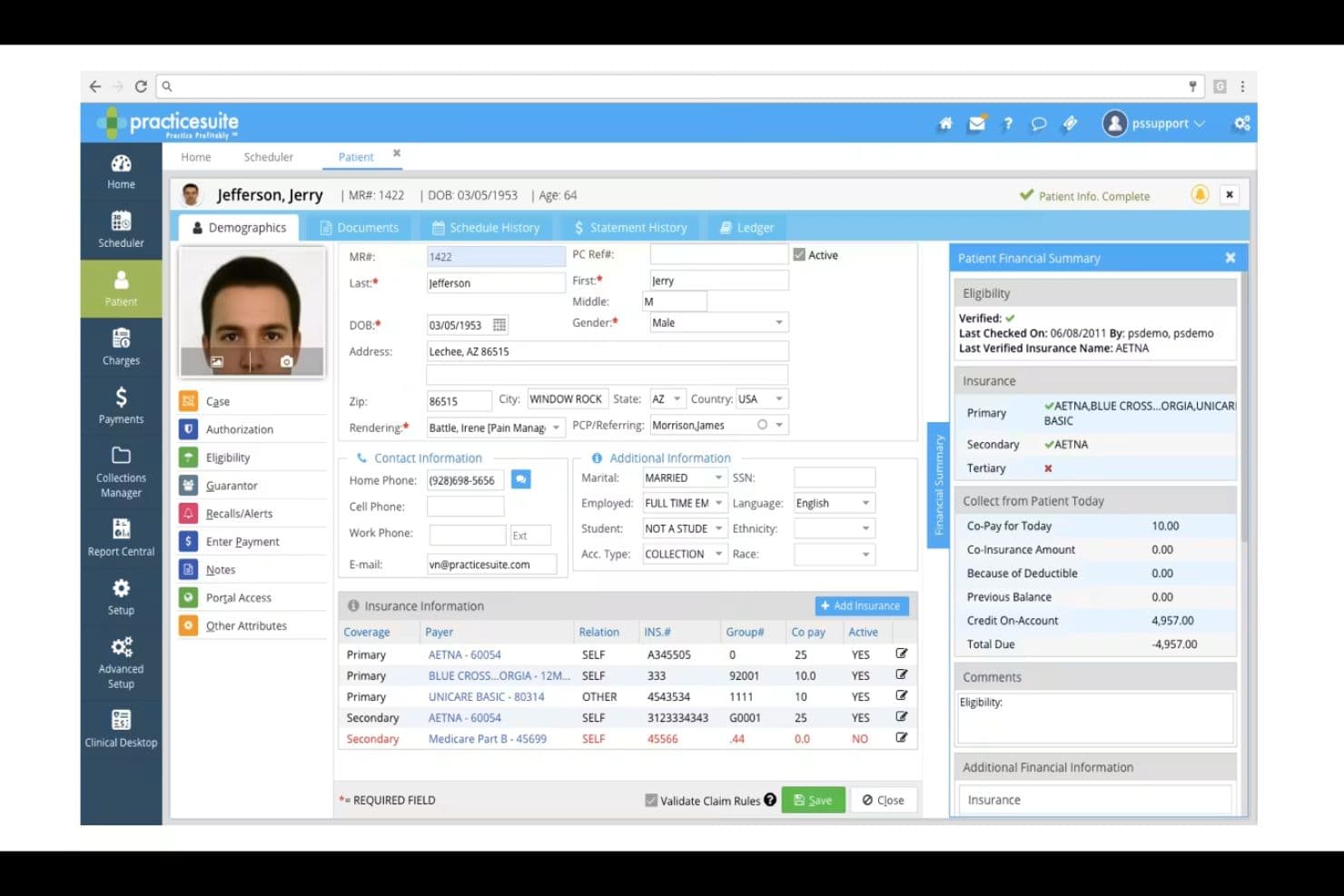This screenshot has width=1344, height=896.
Task: Click the text message icon beside Home Phone
Action: 520,479
